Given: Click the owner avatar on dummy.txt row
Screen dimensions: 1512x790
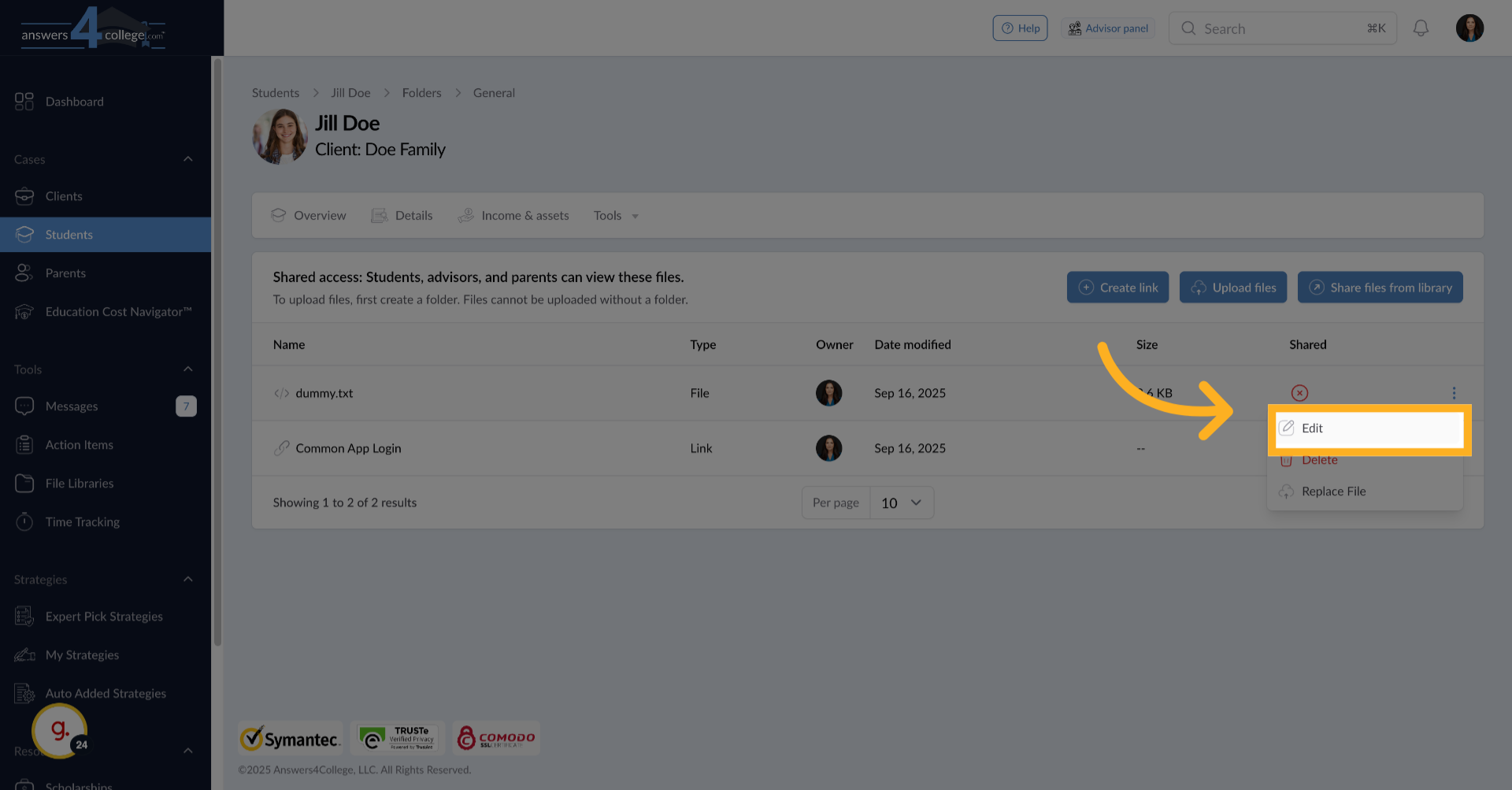Looking at the screenshot, I should coord(828,393).
